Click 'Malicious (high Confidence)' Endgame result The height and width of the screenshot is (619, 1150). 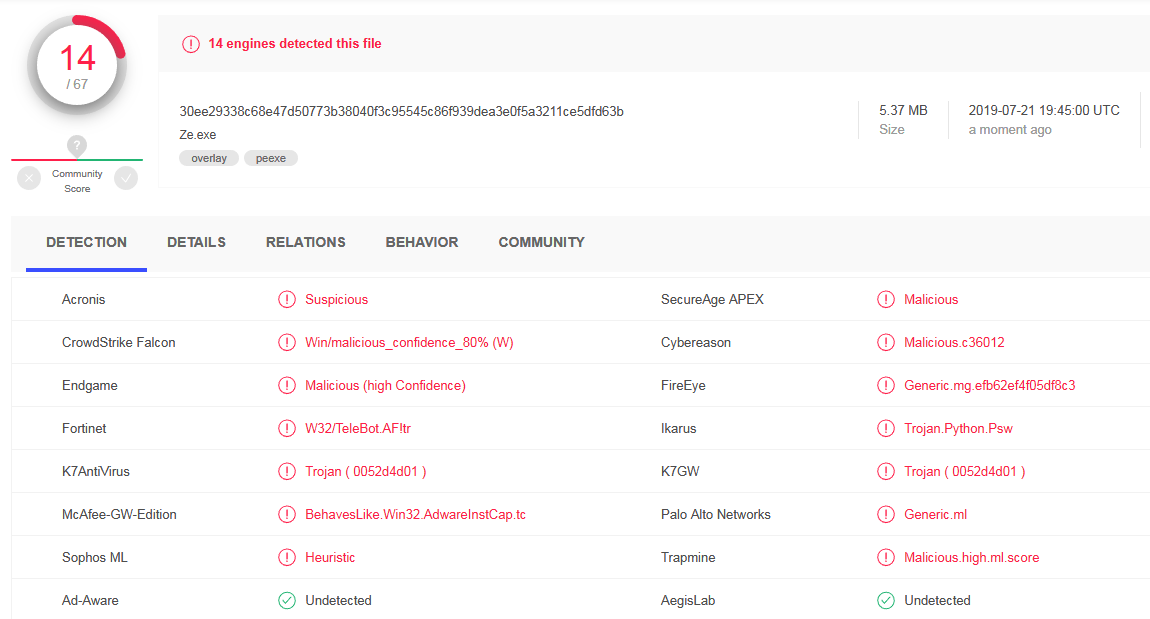(385, 386)
